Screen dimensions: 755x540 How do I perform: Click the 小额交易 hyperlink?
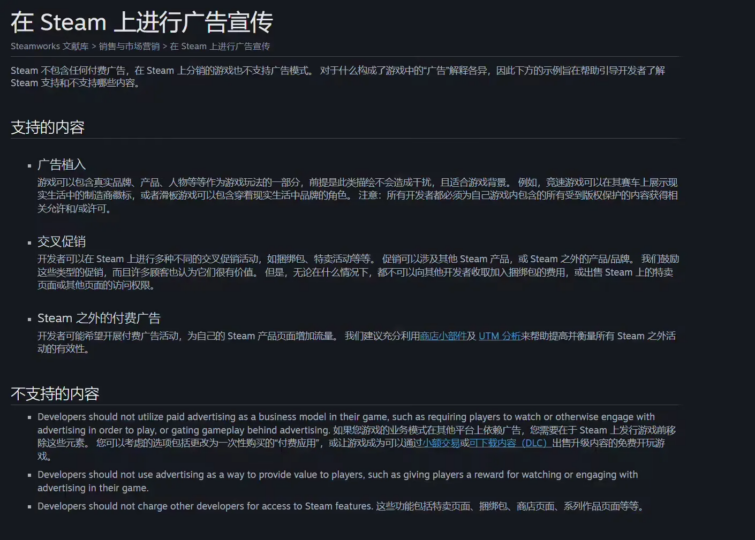pos(440,442)
